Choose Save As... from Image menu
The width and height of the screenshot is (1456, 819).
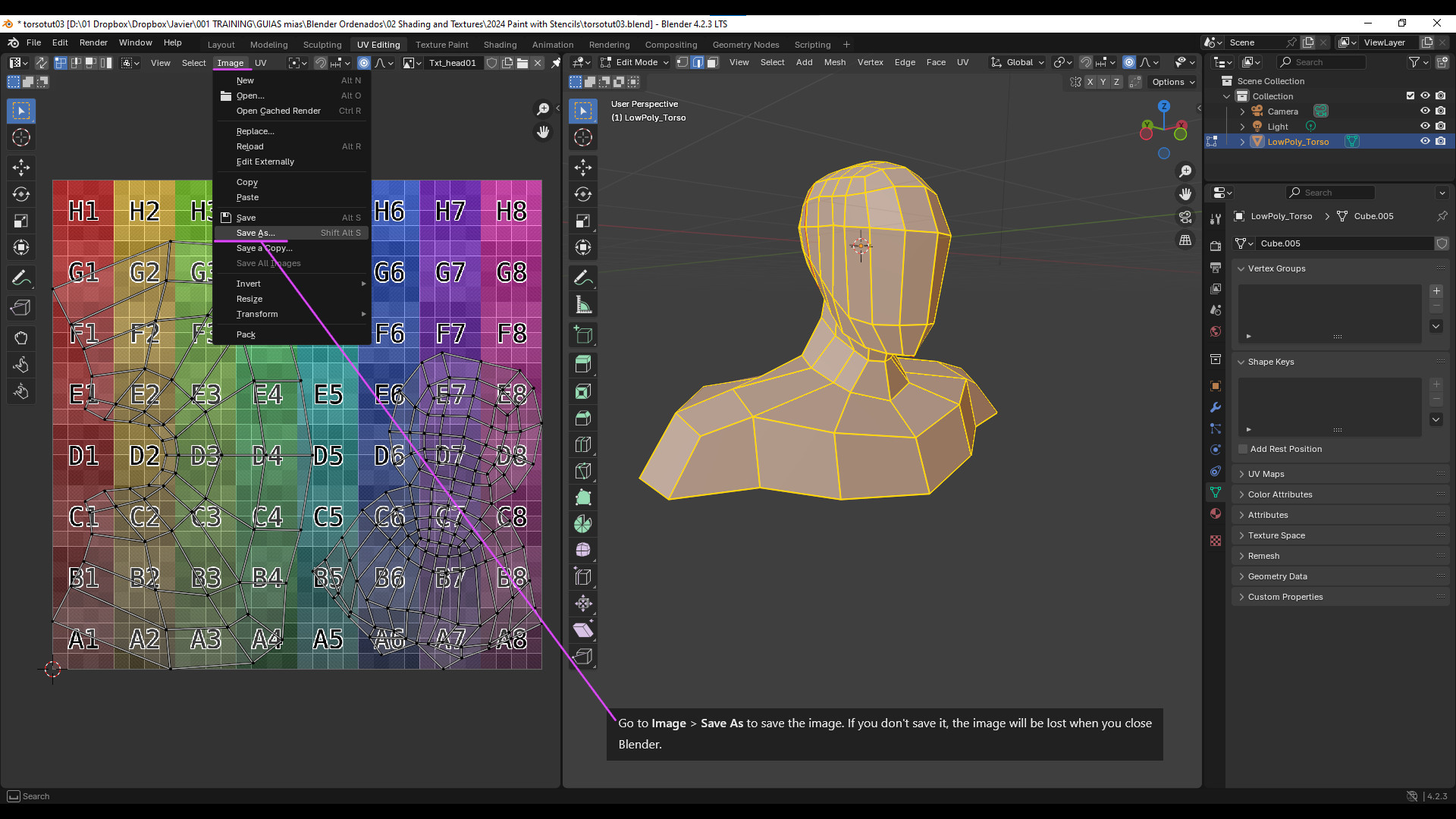(292, 233)
